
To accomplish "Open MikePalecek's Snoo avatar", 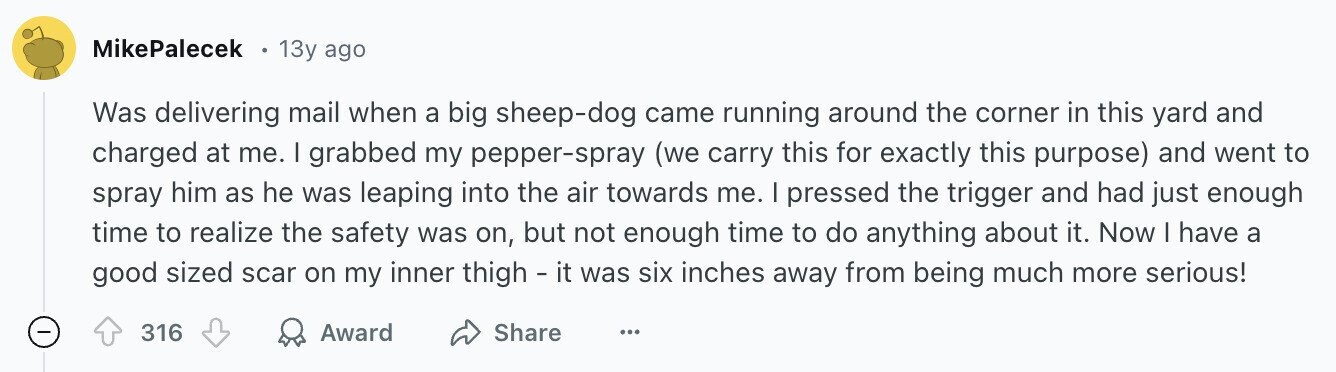I will 44,48.
